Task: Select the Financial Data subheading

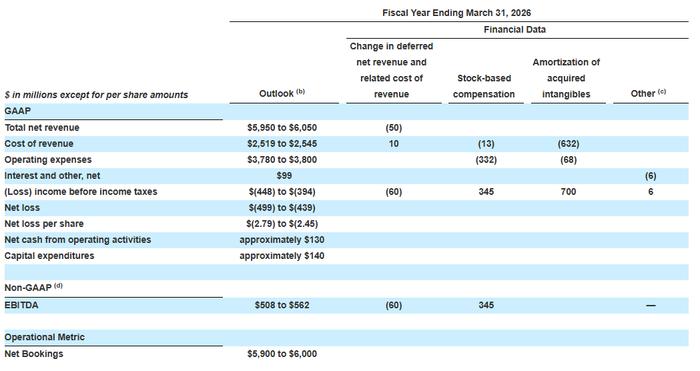Action: point(515,29)
